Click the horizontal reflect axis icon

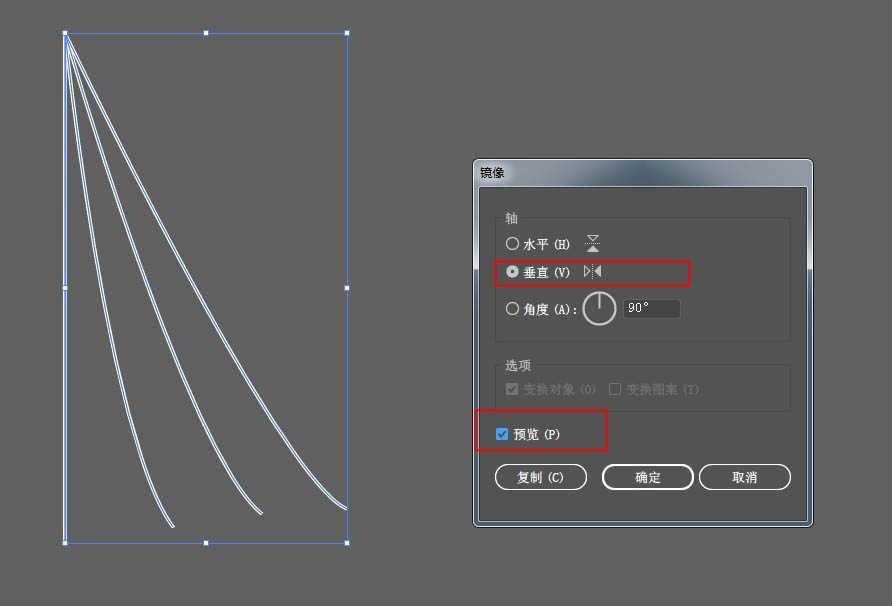click(x=593, y=243)
